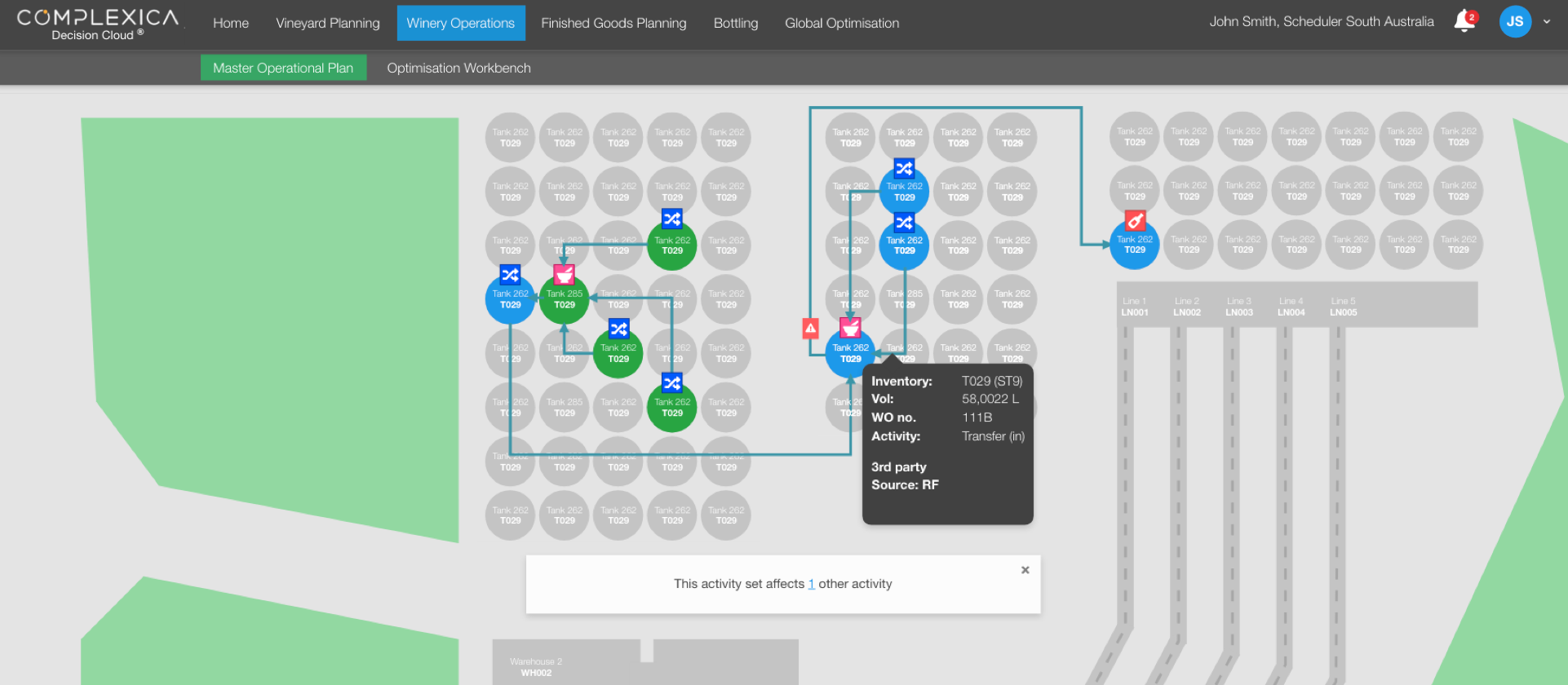Open Vineyard Planning
The height and width of the screenshot is (685, 1568).
click(328, 23)
